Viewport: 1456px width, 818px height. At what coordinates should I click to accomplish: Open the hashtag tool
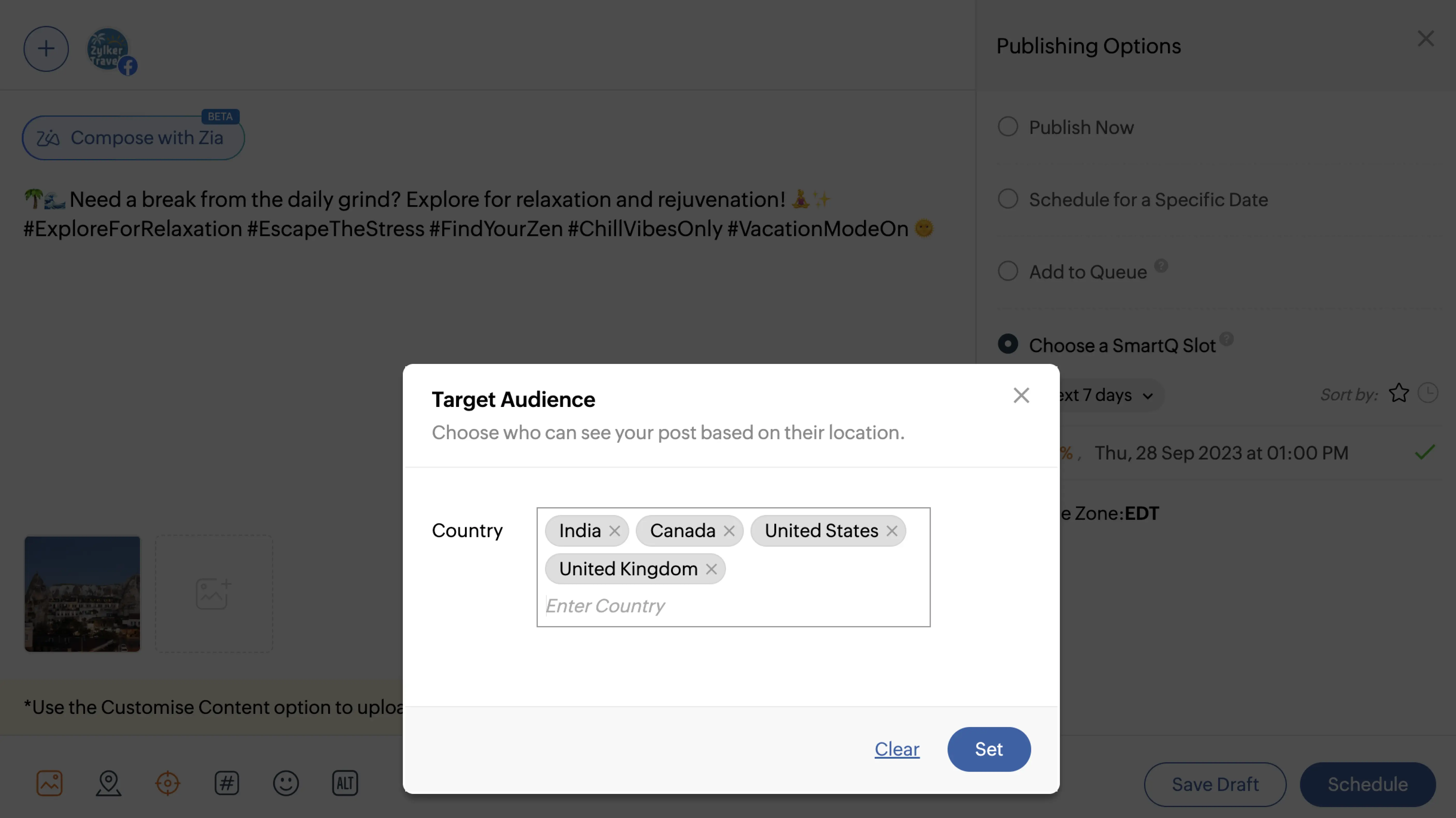[227, 784]
